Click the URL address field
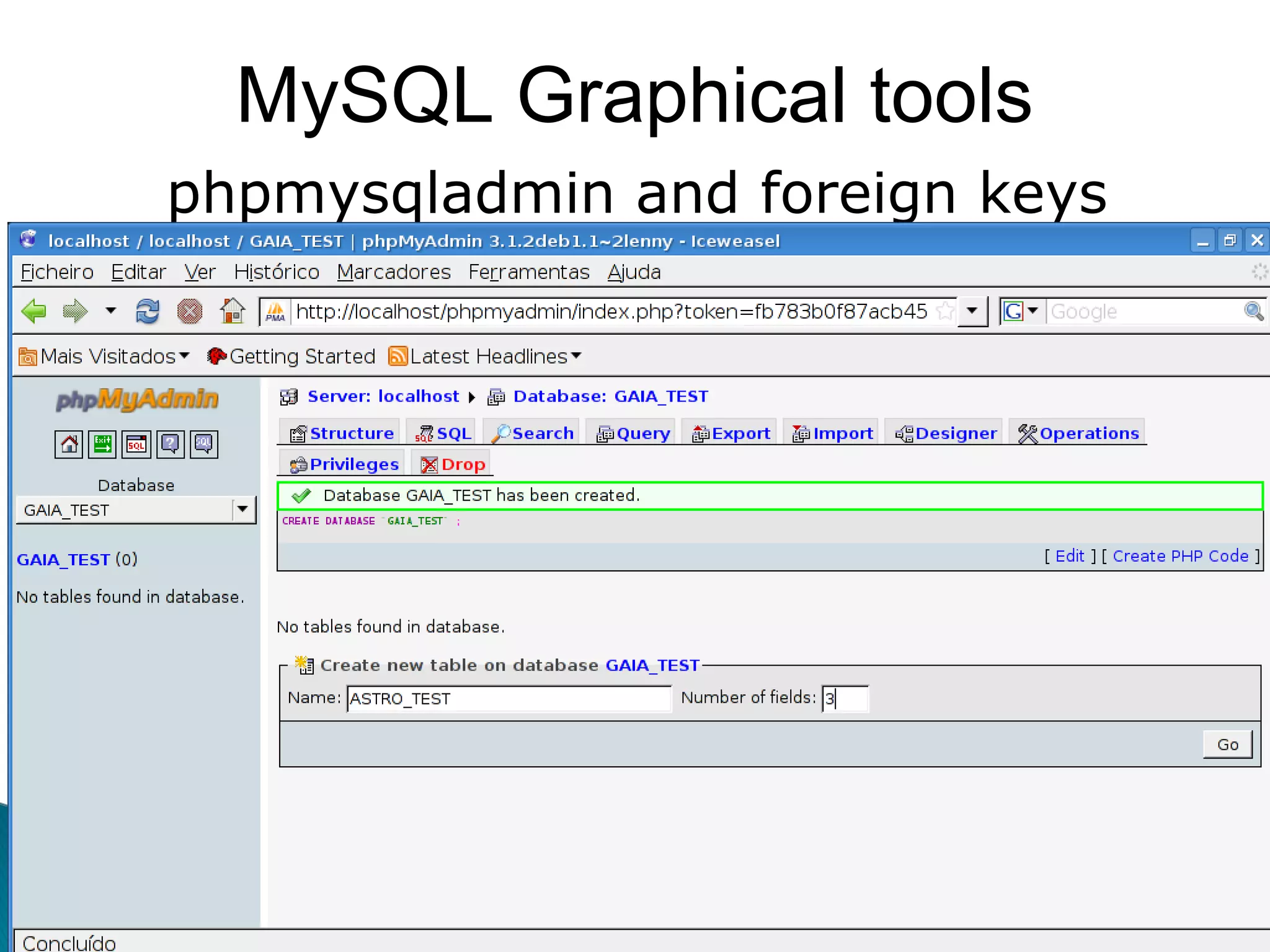Screen dimensions: 1270x952 click(x=611, y=311)
